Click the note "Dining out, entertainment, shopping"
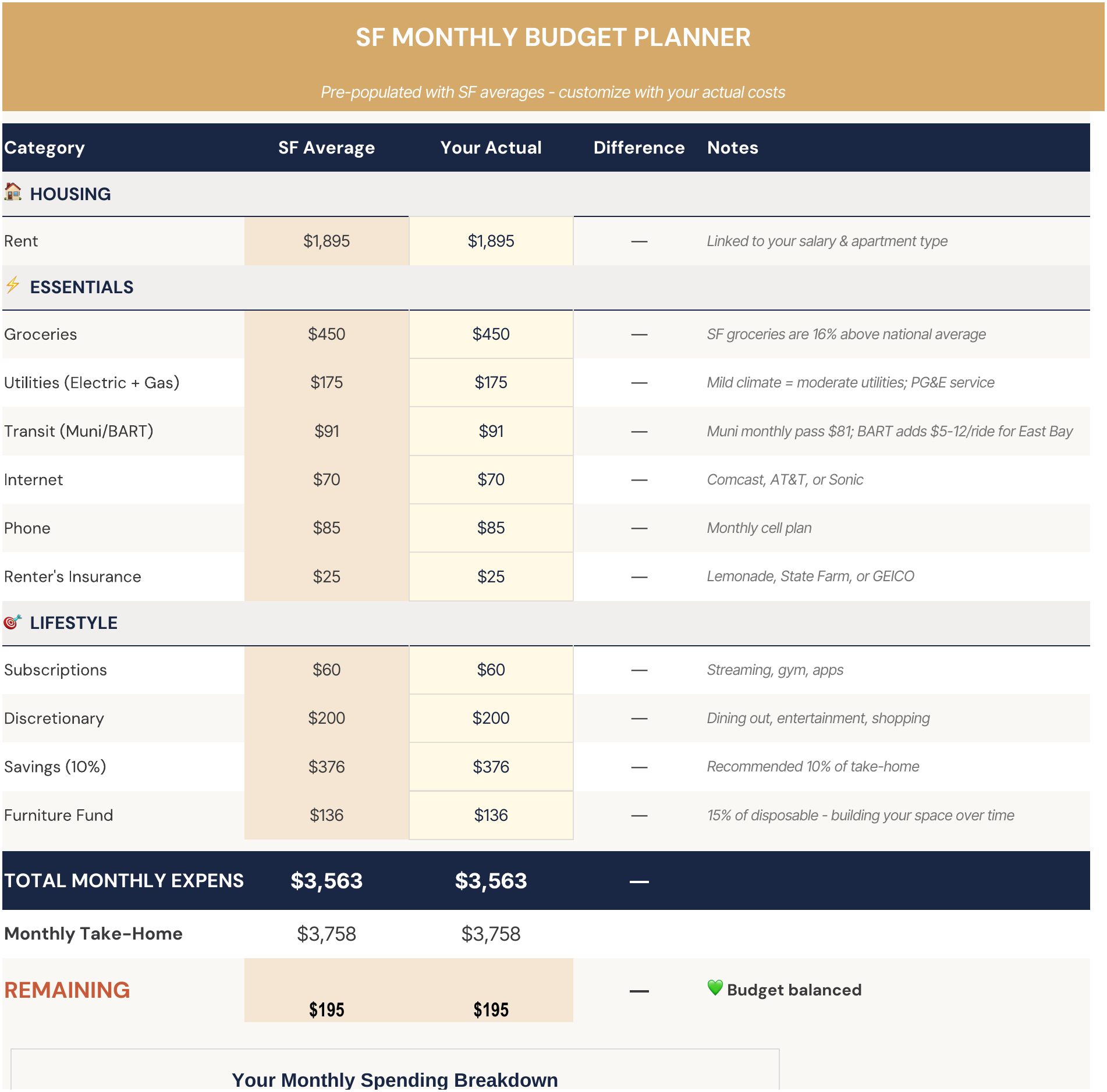 [x=818, y=718]
